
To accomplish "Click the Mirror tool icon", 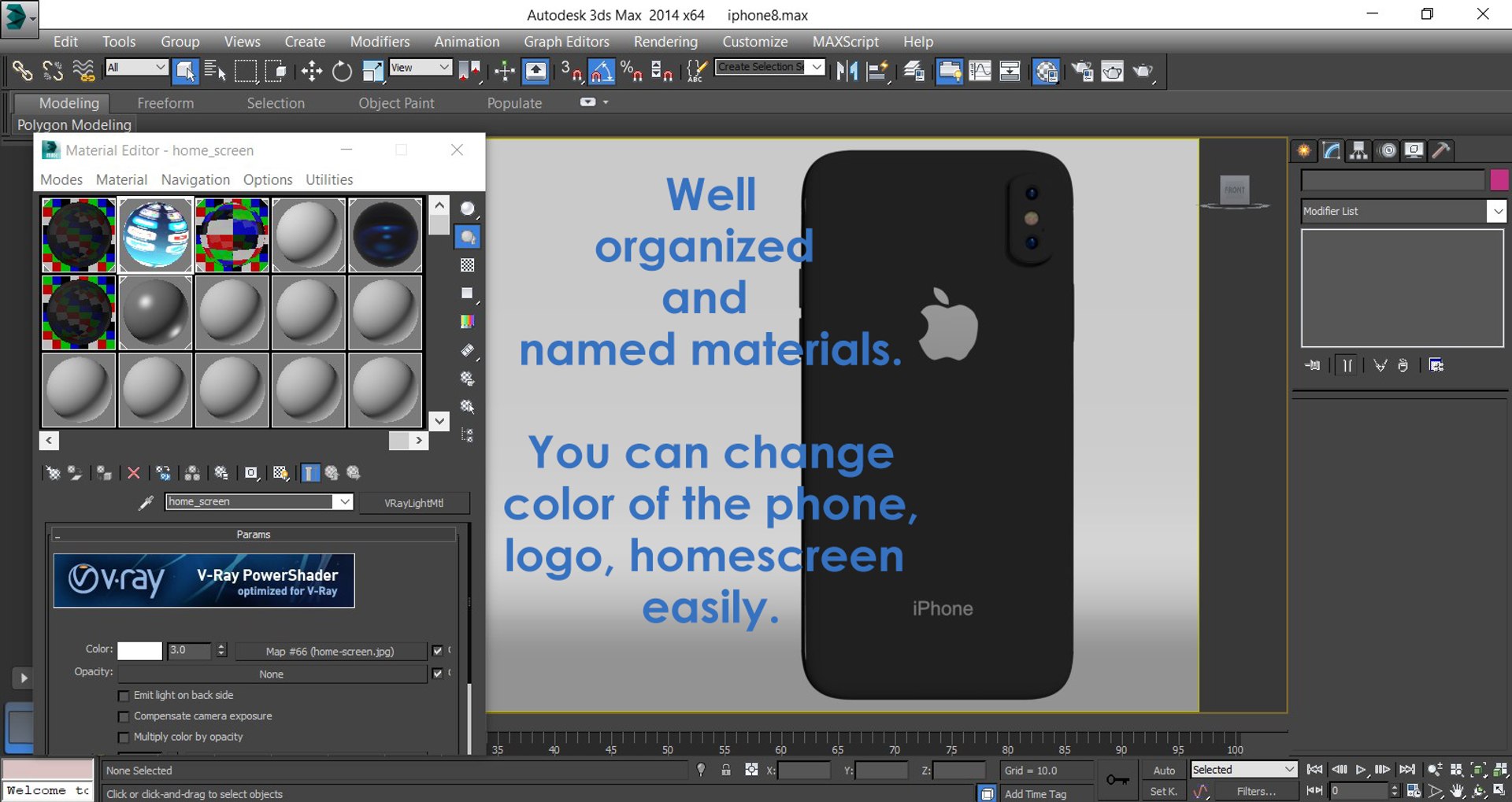I will click(x=847, y=72).
